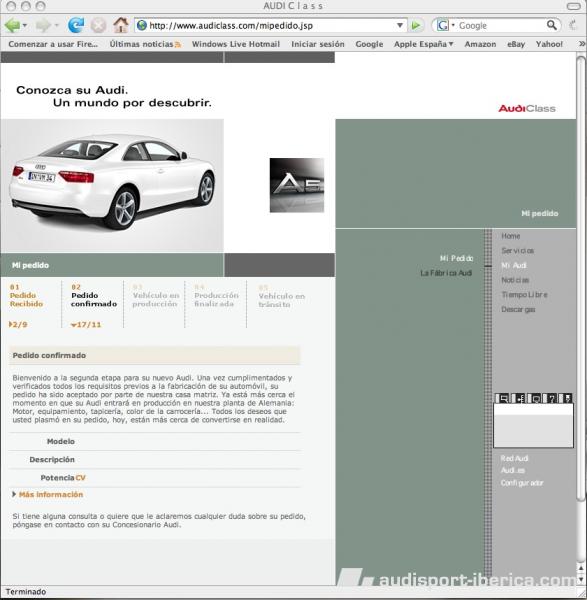This screenshot has width=587, height=600.
Task: Select step 03 'Vehículo en producción'
Action: pos(155,295)
